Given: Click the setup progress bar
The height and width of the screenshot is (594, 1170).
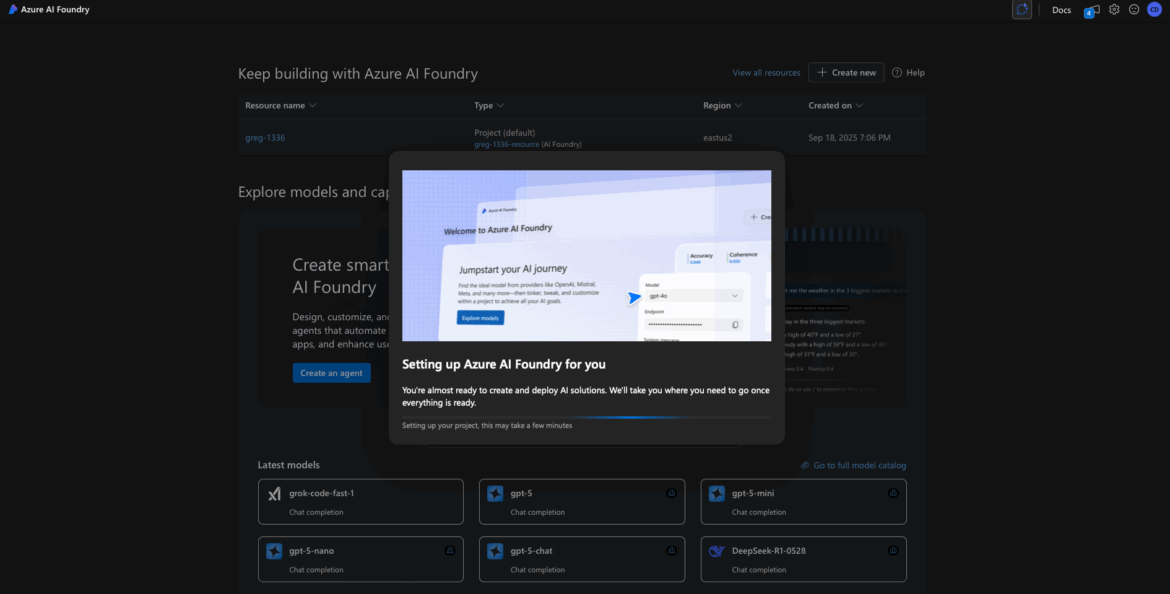Looking at the screenshot, I should click(586, 417).
